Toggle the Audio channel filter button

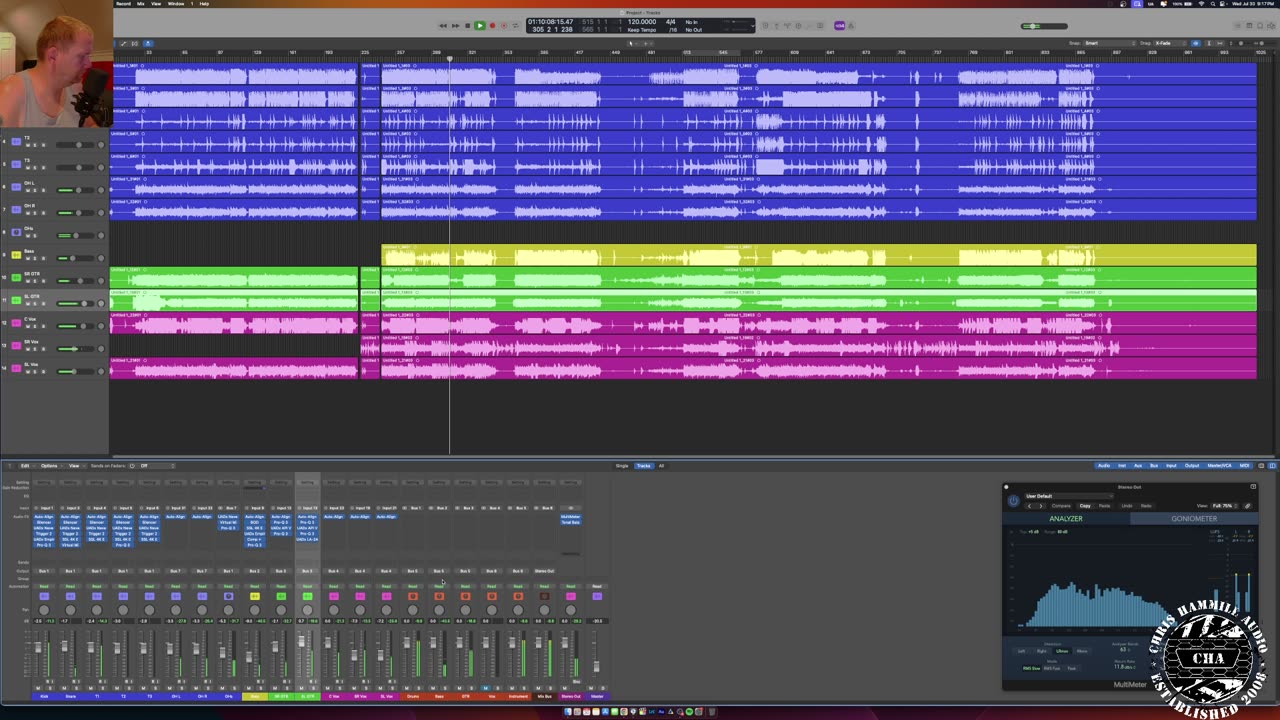[1104, 466]
